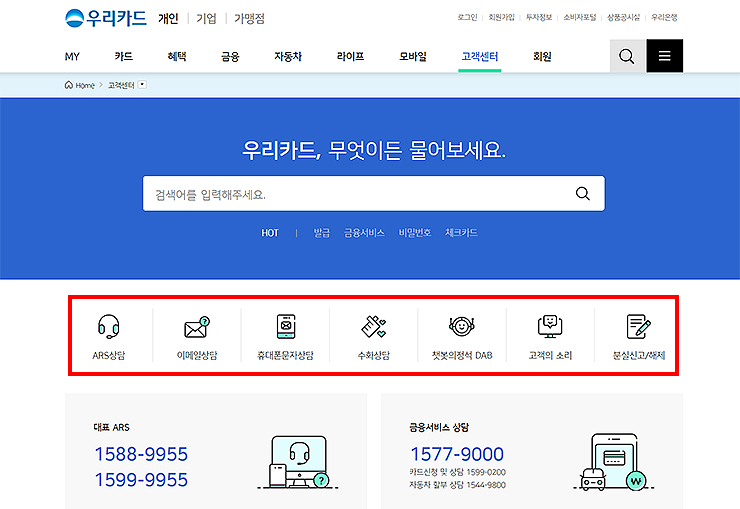This screenshot has height=509, width=740.
Task: Open 챗봇의정석 DAB robot icon
Action: click(x=462, y=326)
